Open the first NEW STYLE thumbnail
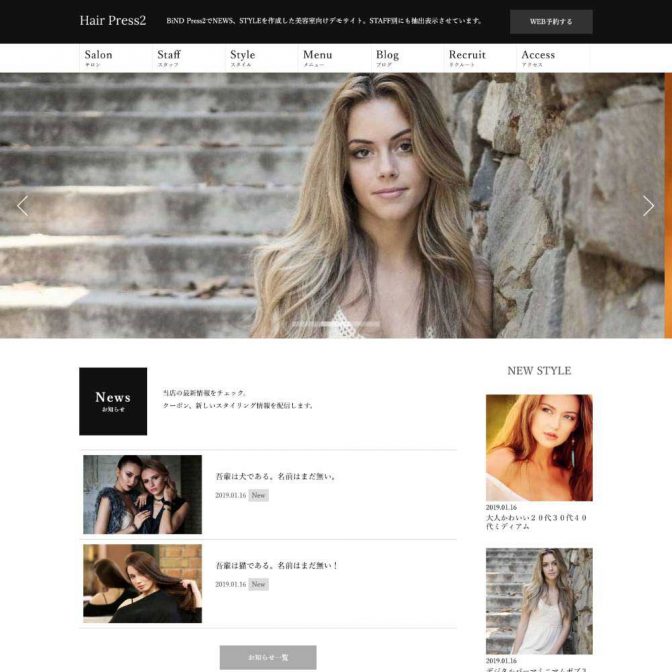Viewport: 672px width, 672px height. tap(539, 447)
